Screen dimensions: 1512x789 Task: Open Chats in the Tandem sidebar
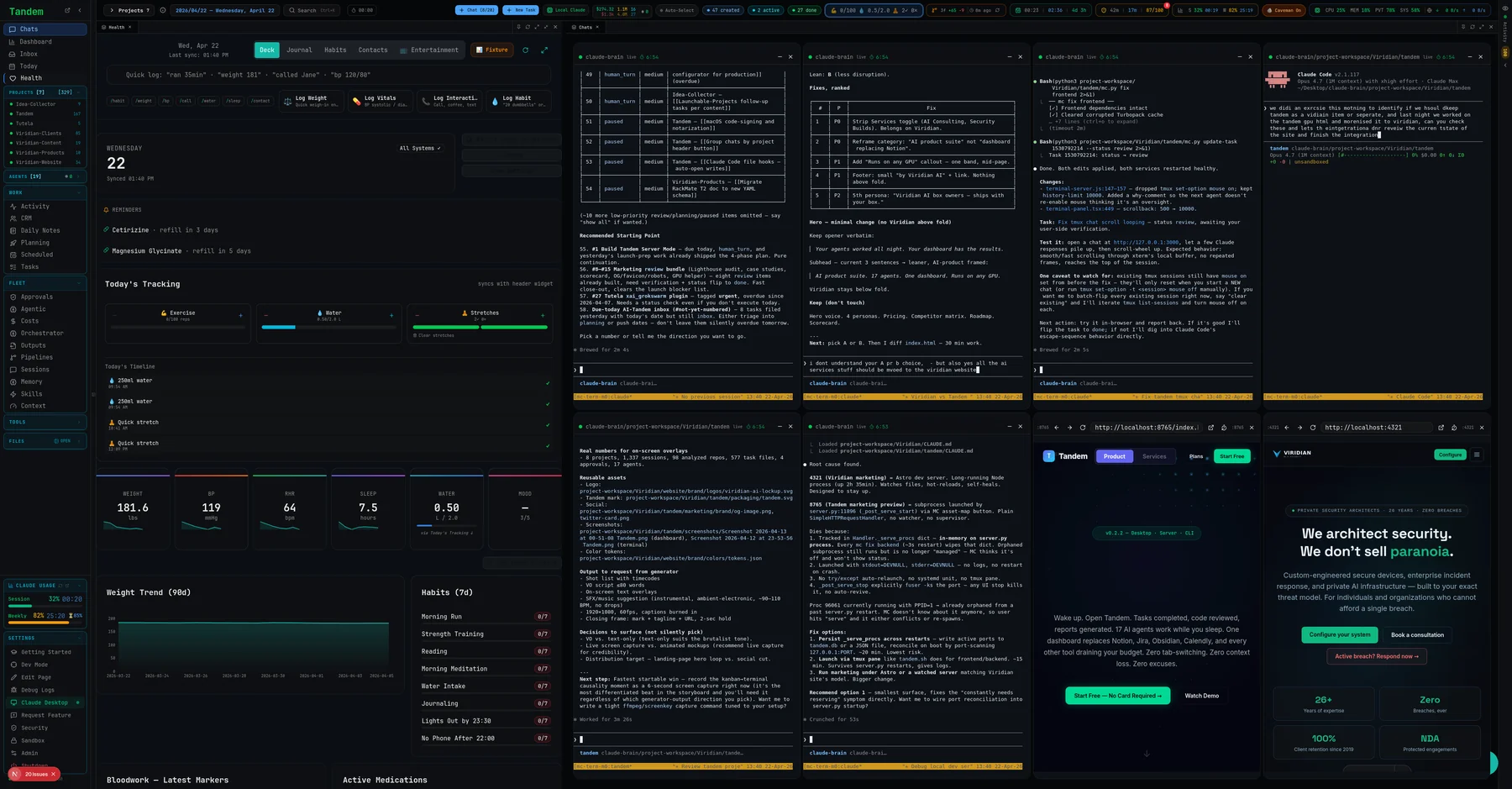pyautogui.click(x=45, y=29)
